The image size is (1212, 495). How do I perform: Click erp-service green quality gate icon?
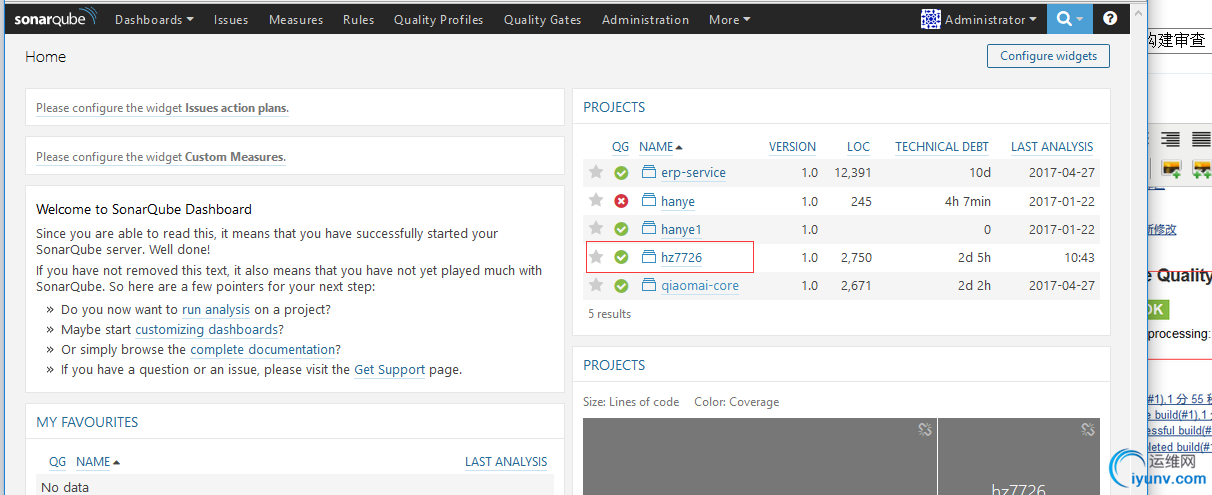click(x=621, y=173)
